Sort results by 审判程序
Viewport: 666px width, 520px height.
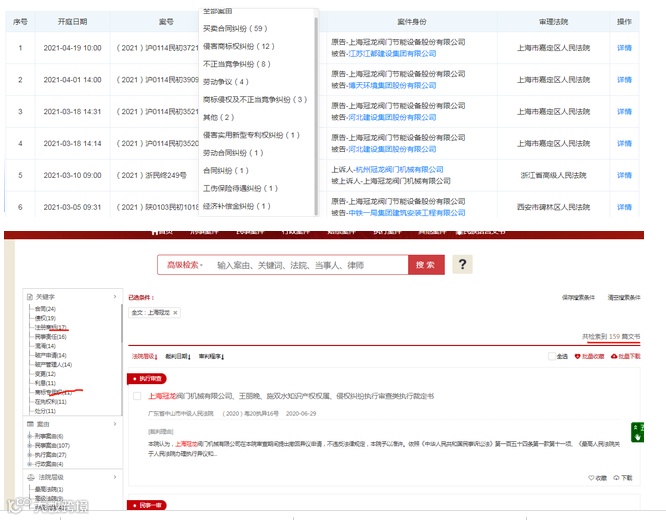pos(212,356)
